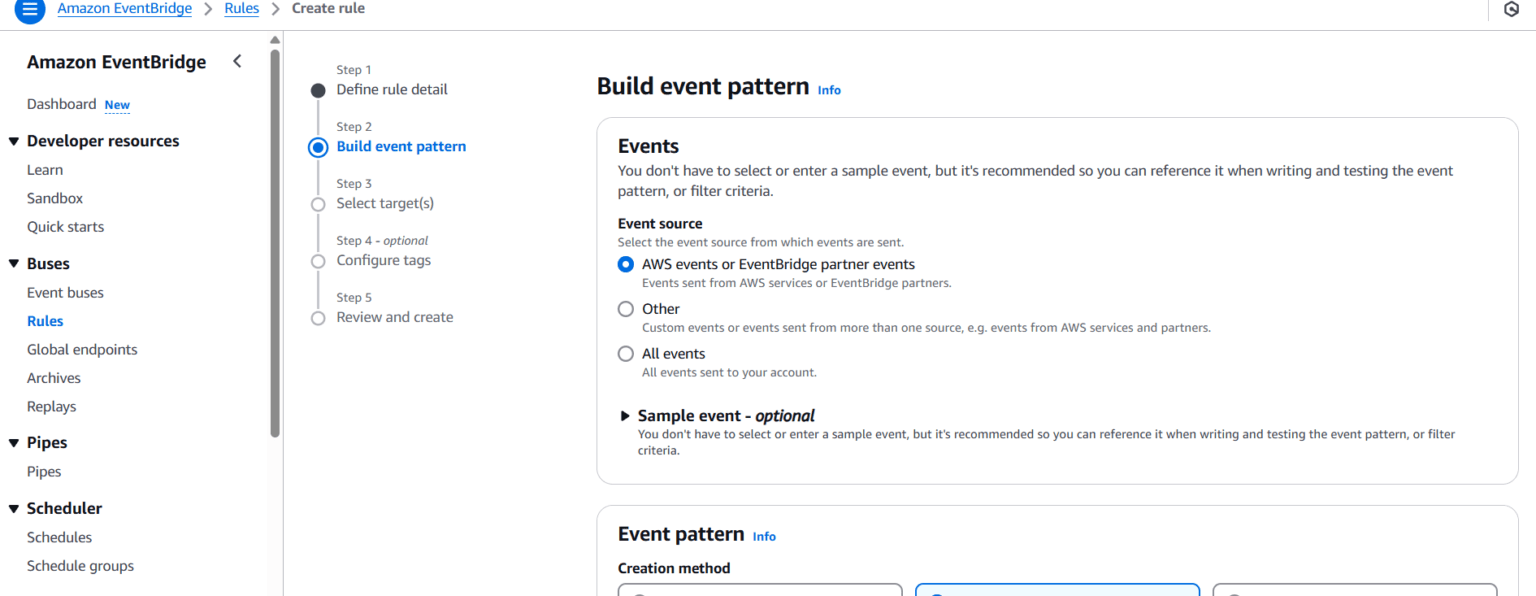
Task: Open Global endpoints in the sidebar
Action: pos(82,349)
